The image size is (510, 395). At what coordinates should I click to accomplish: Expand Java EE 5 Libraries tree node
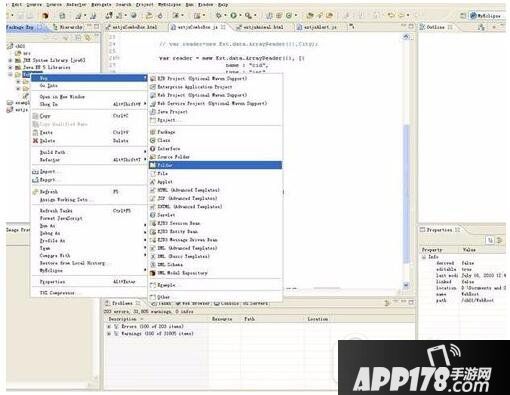[10, 67]
